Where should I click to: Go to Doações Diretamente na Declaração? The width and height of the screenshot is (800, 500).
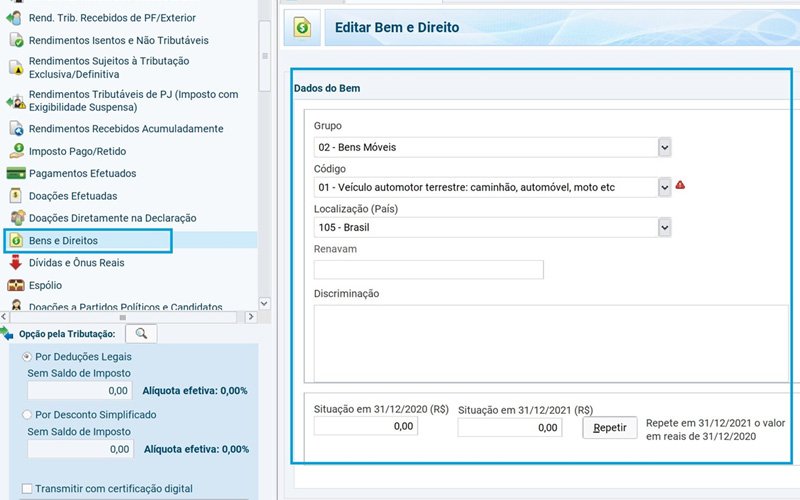112,218
